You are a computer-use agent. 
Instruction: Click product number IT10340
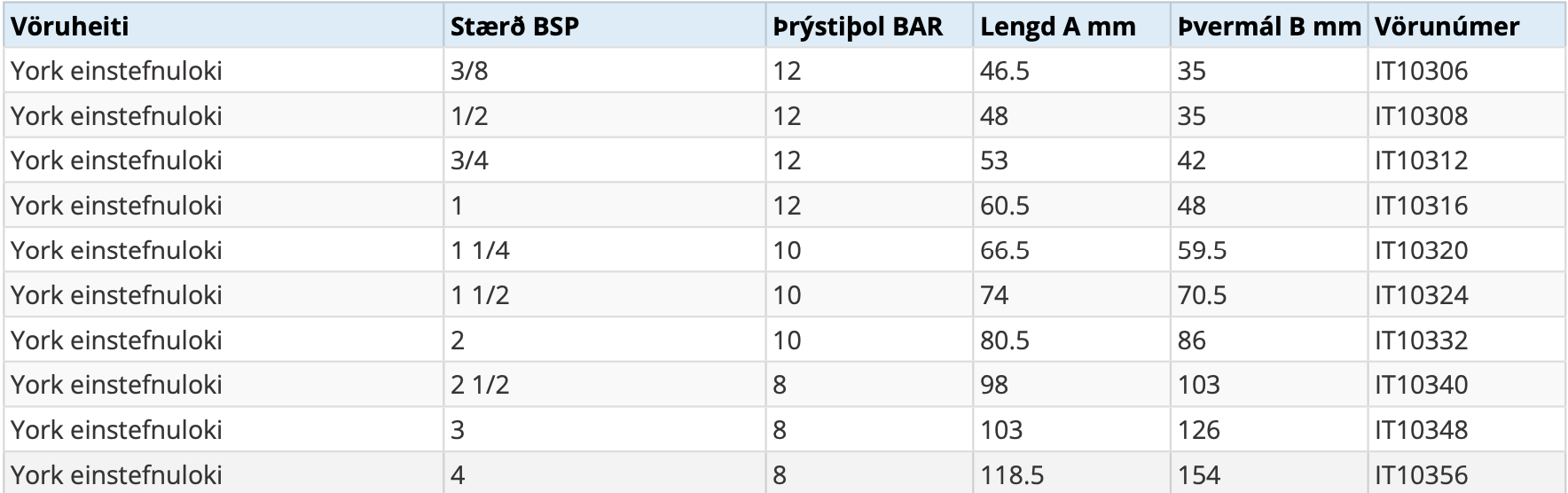click(1422, 385)
